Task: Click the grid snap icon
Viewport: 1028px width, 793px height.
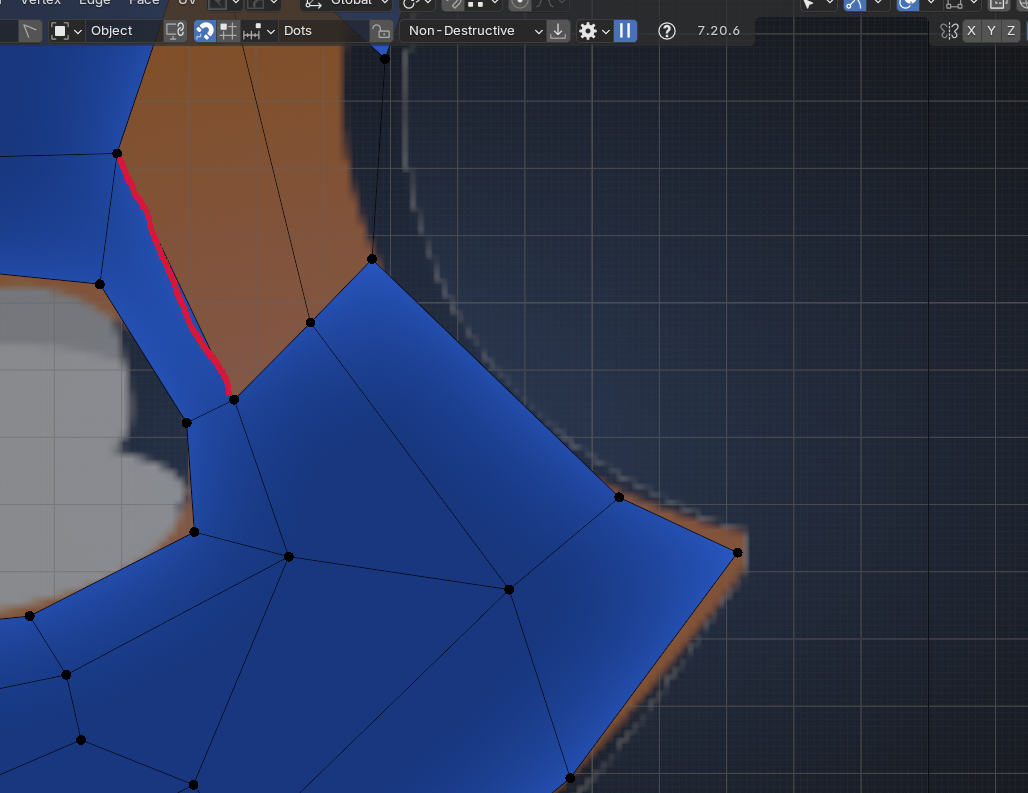Action: pos(228,31)
